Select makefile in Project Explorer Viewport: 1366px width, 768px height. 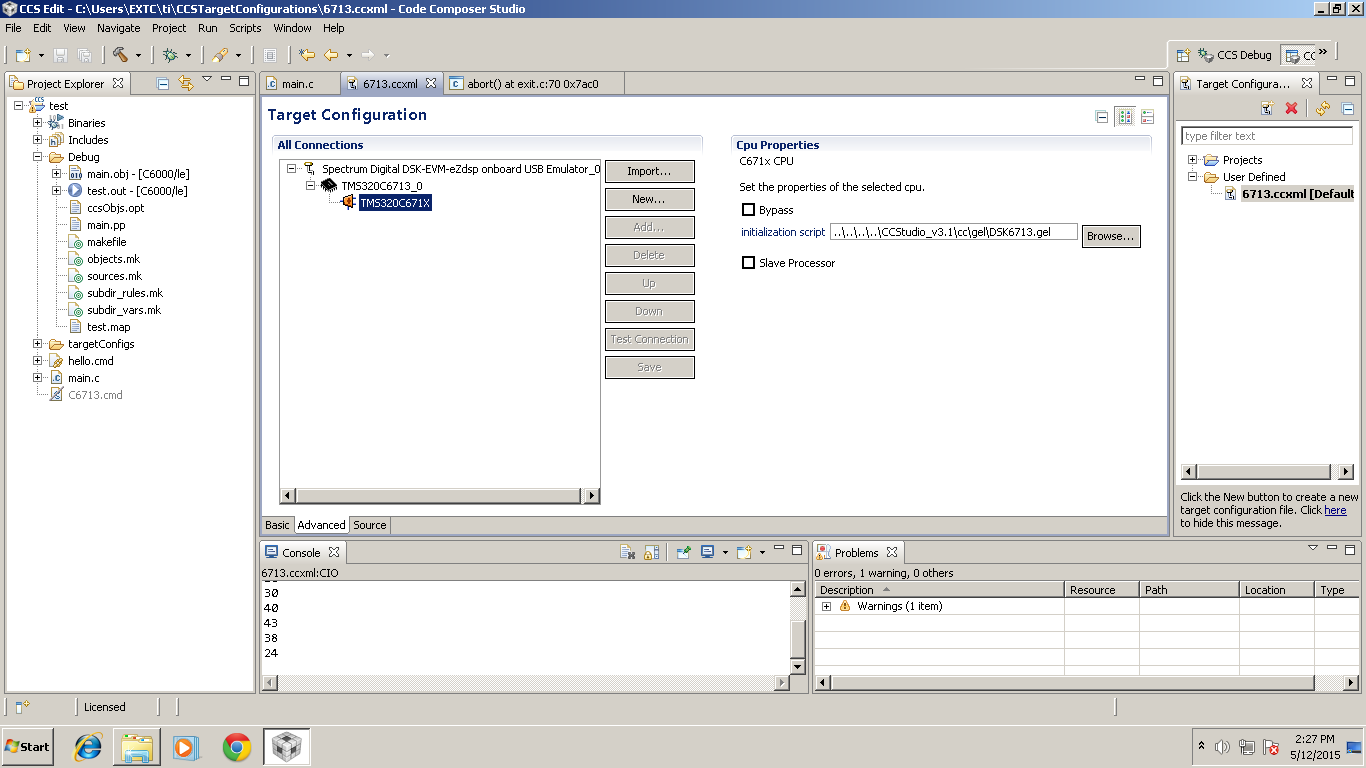106,242
